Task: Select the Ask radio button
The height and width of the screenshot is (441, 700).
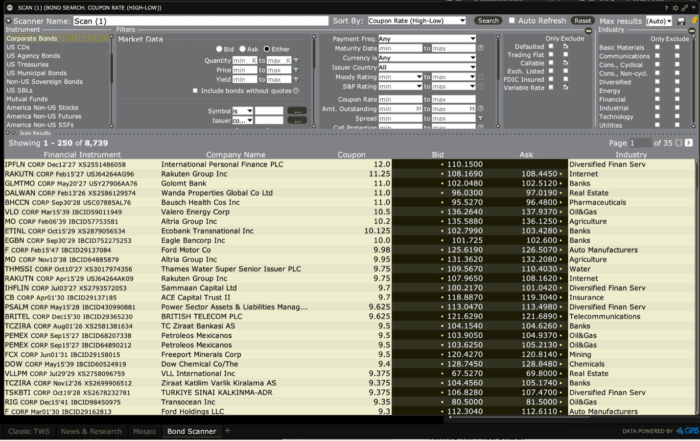Action: (x=242, y=49)
